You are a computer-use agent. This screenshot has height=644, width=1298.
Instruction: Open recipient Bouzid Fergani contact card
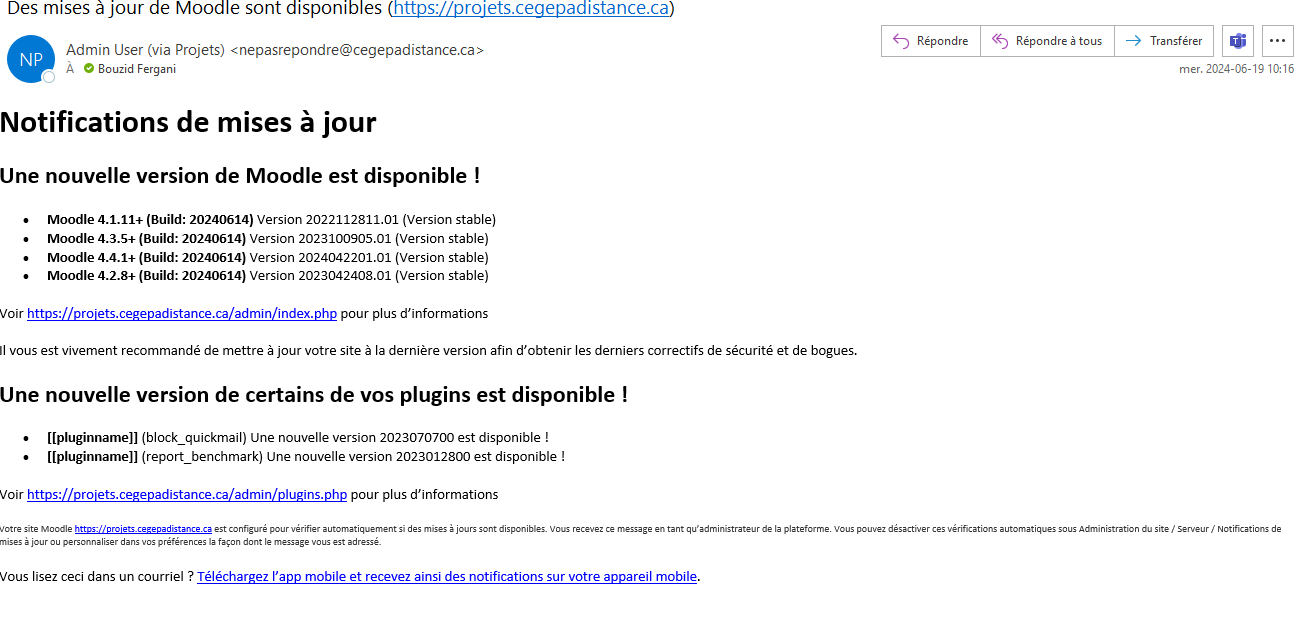136,69
